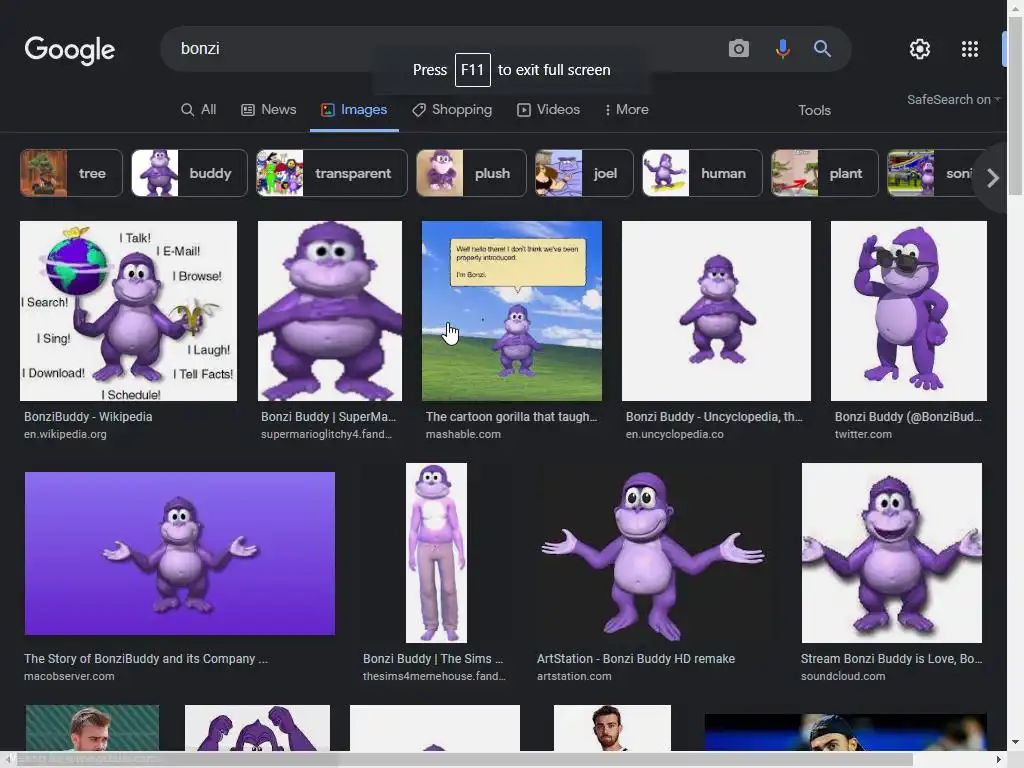Screen dimensions: 1024x768
Task: Start voice search with the microphone icon
Action: tap(782, 48)
